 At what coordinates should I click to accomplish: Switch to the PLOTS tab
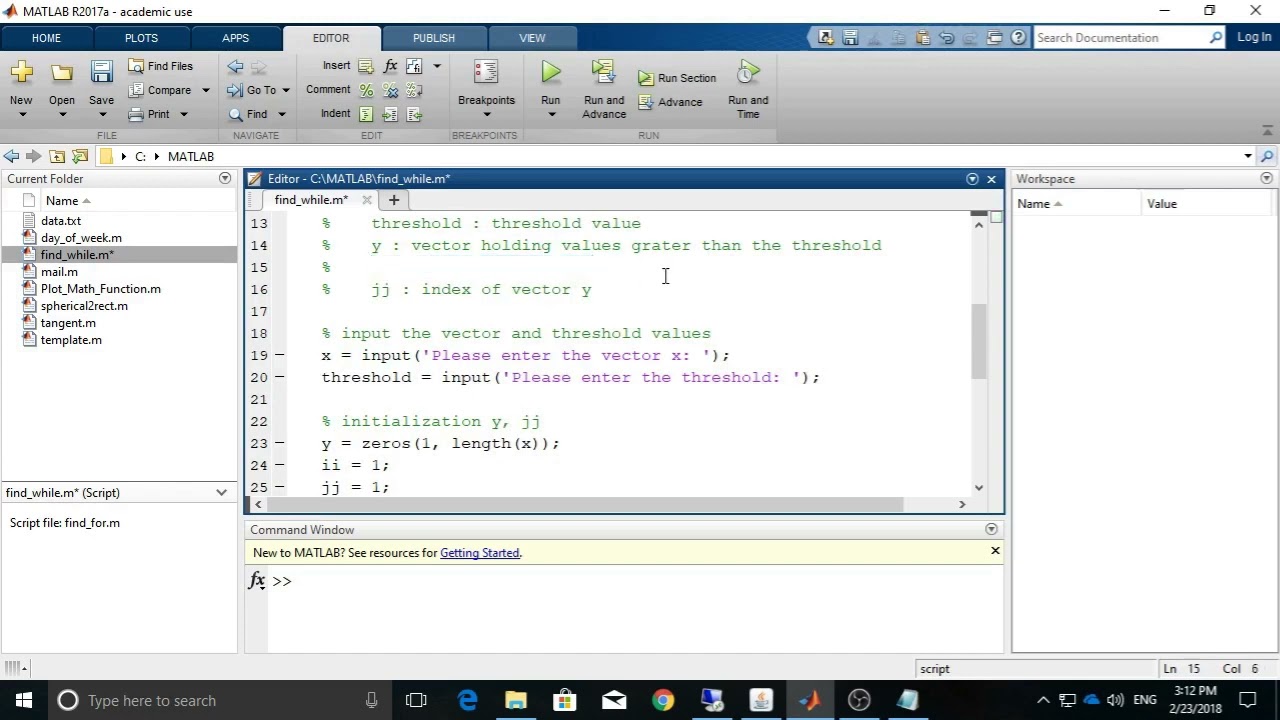coord(141,38)
